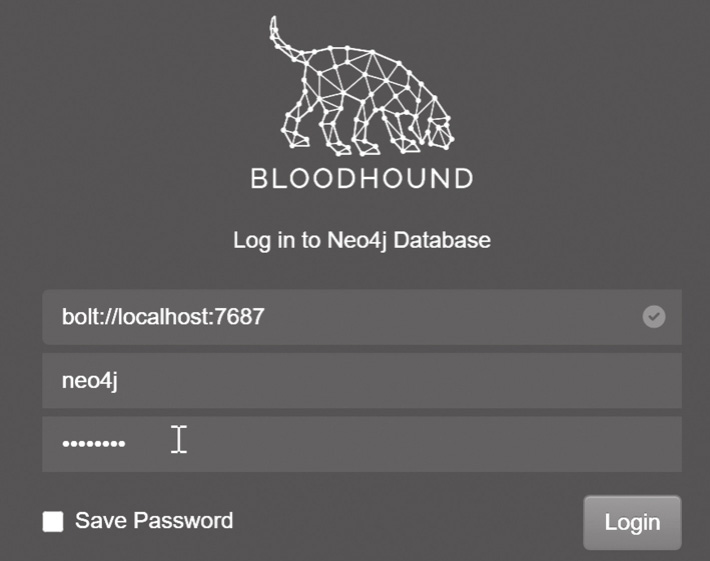Enable the Save Password checkbox
The image size is (710, 561).
pyautogui.click(x=53, y=522)
